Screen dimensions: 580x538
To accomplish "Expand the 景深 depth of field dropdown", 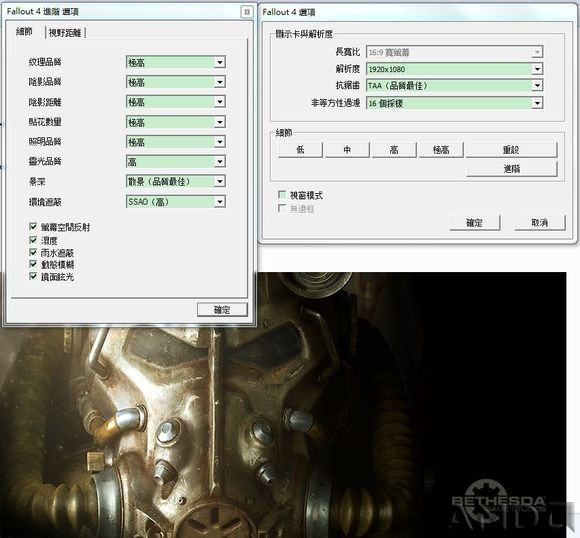I will pyautogui.click(x=220, y=181).
